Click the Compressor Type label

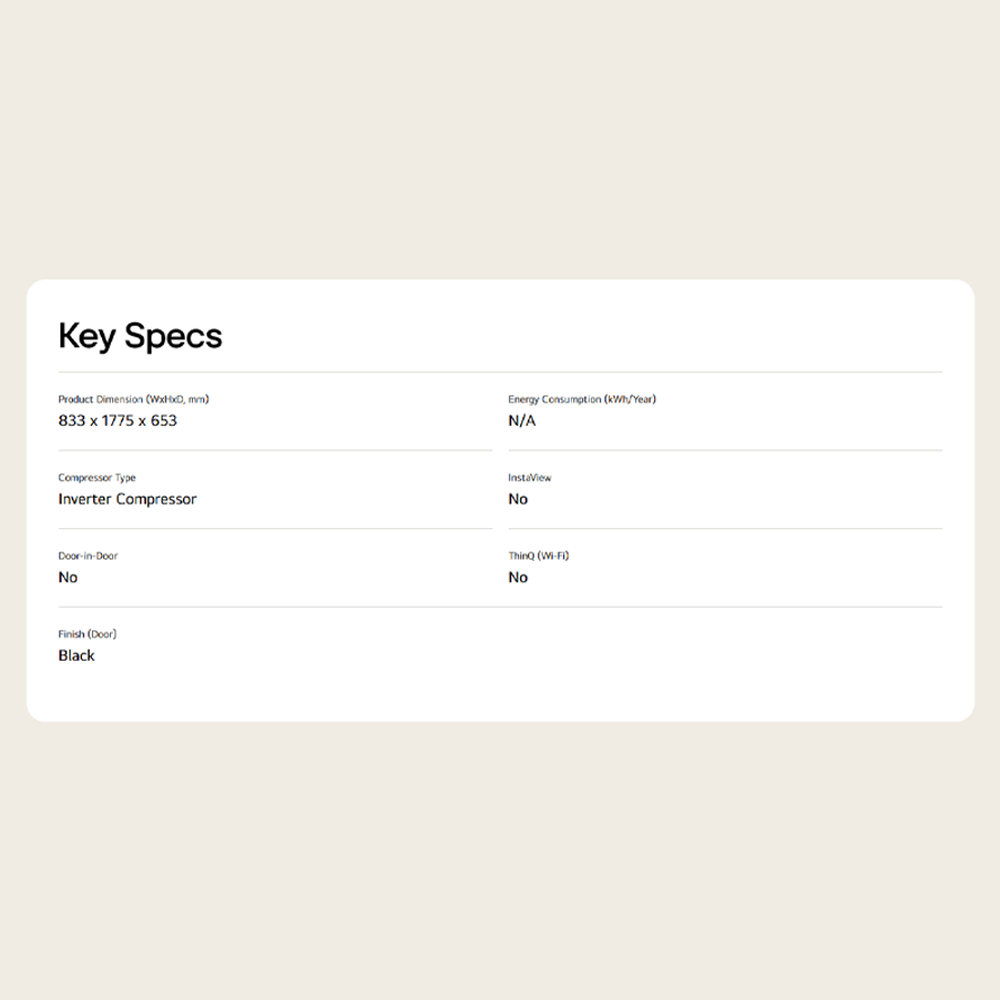[x=96, y=478]
